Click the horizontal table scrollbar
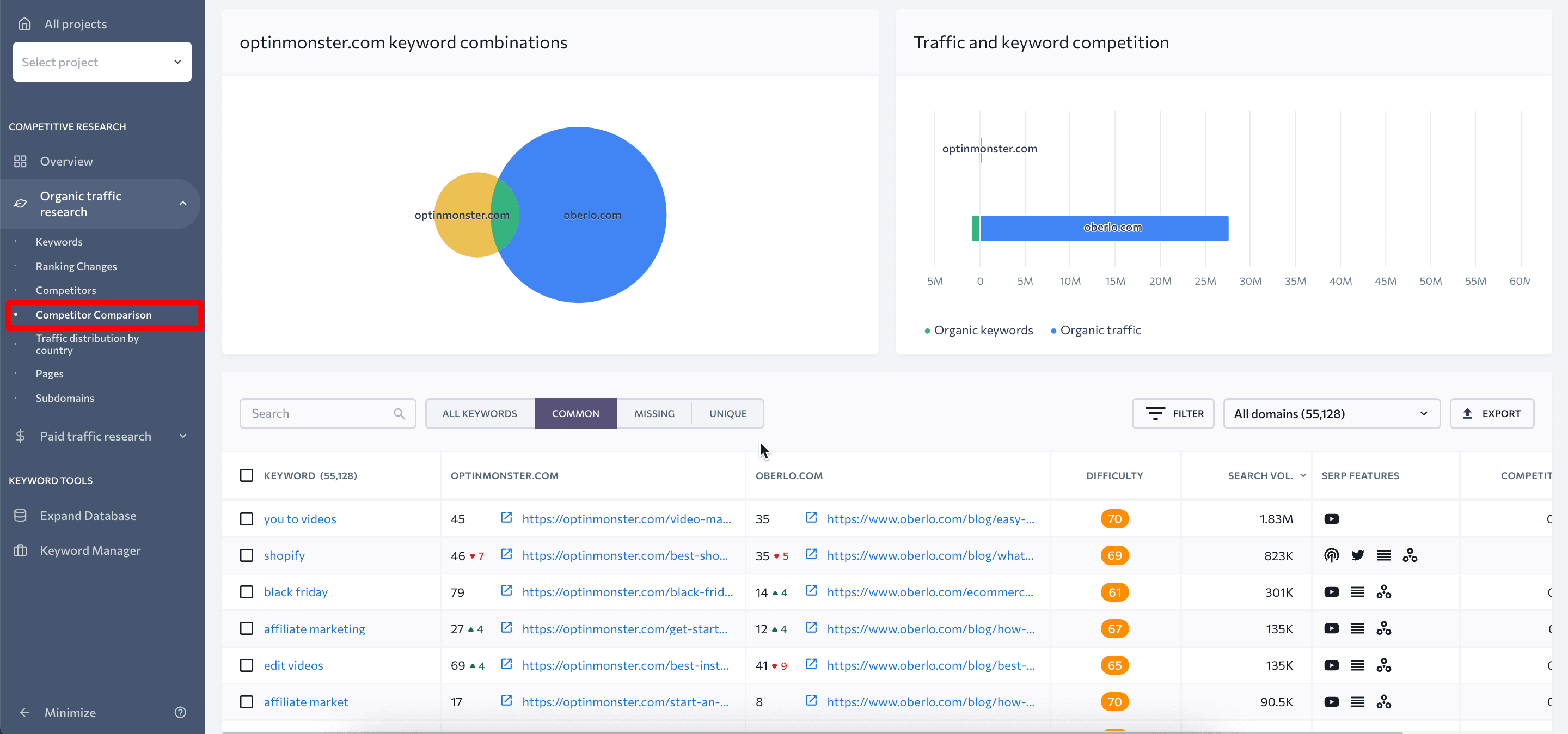This screenshot has width=1568, height=734. [812, 732]
